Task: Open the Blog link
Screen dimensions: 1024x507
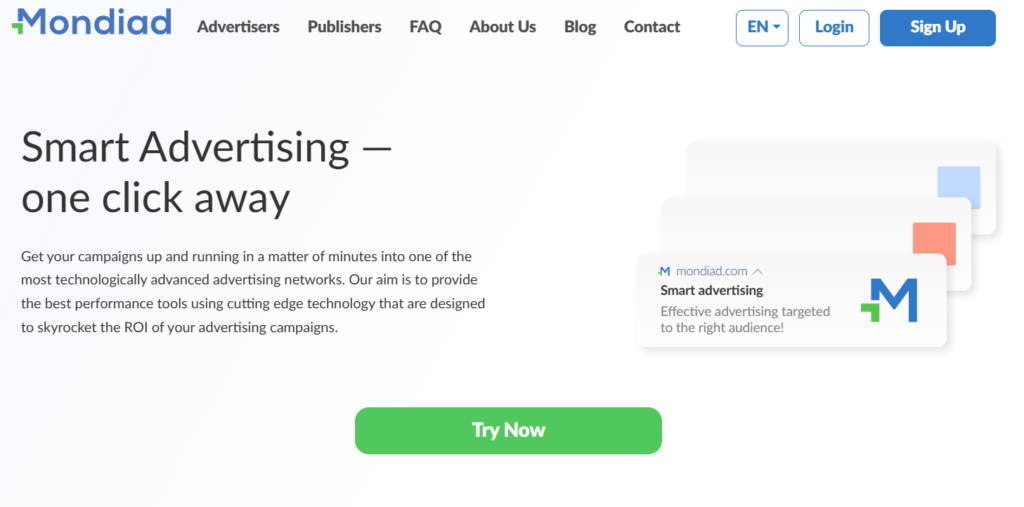Action: tap(580, 27)
